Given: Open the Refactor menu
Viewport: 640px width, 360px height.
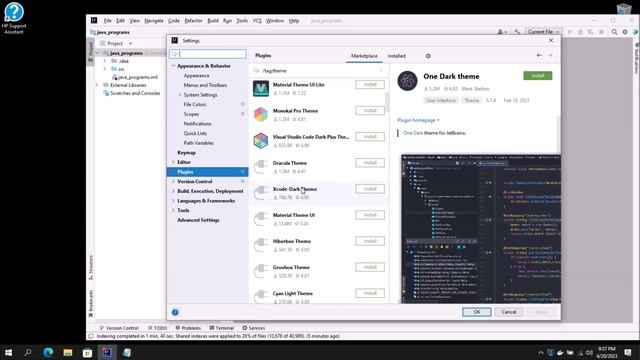Looking at the screenshot, I should (x=193, y=20).
